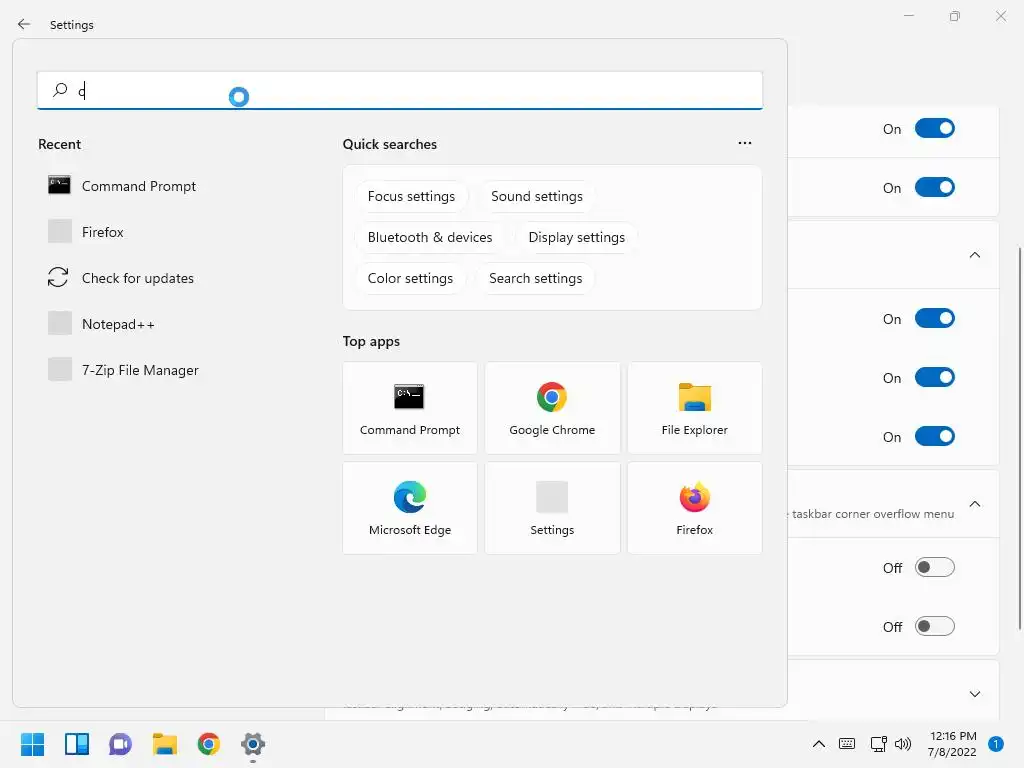Launch Google Chrome from Top apps
The width and height of the screenshot is (1024, 768).
coord(552,408)
